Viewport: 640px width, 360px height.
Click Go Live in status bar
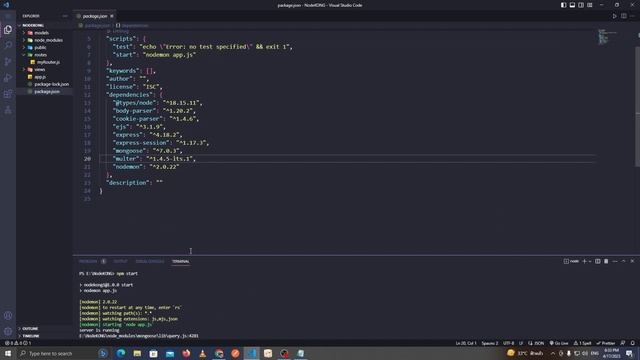[x=559, y=343]
